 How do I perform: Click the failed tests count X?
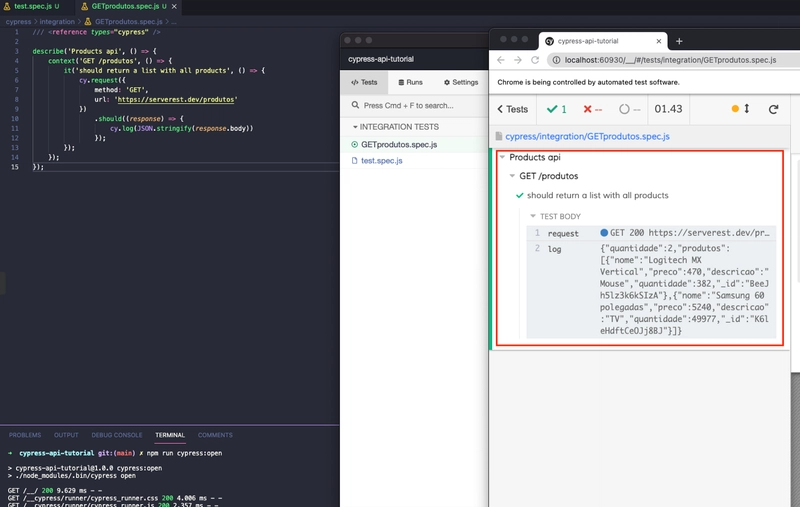click(592, 109)
